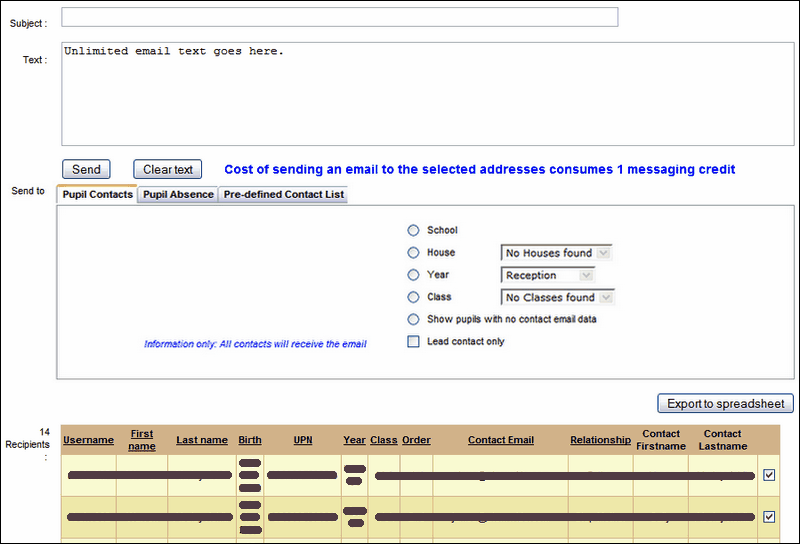Screen dimensions: 800x544
Task: Open the Reception year dropdown
Action: (x=548, y=276)
